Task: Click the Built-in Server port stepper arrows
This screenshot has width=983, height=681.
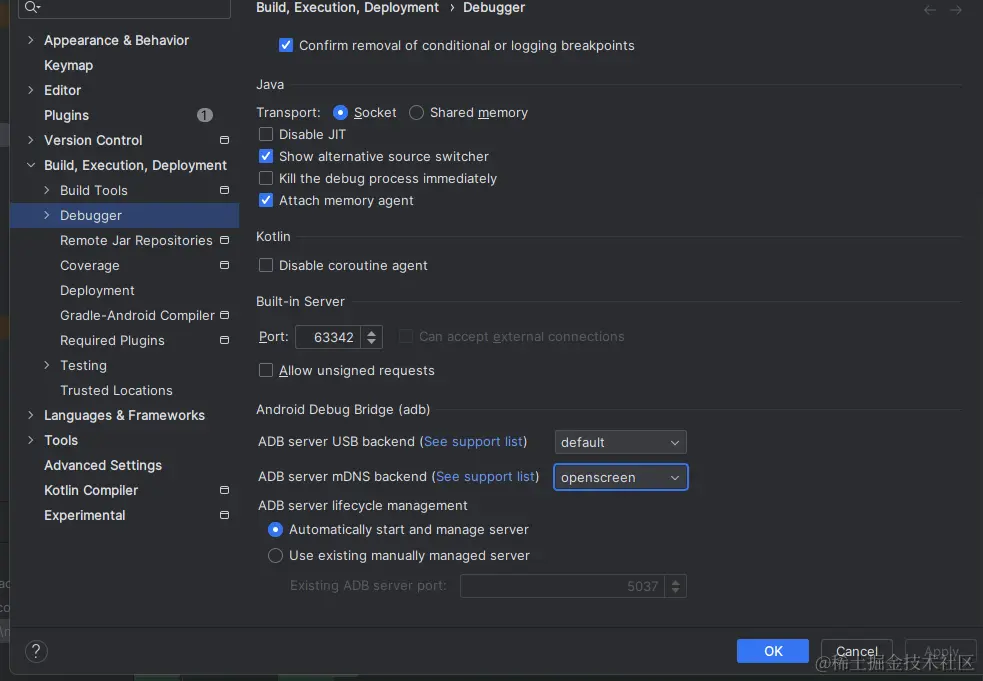Action: coord(371,337)
